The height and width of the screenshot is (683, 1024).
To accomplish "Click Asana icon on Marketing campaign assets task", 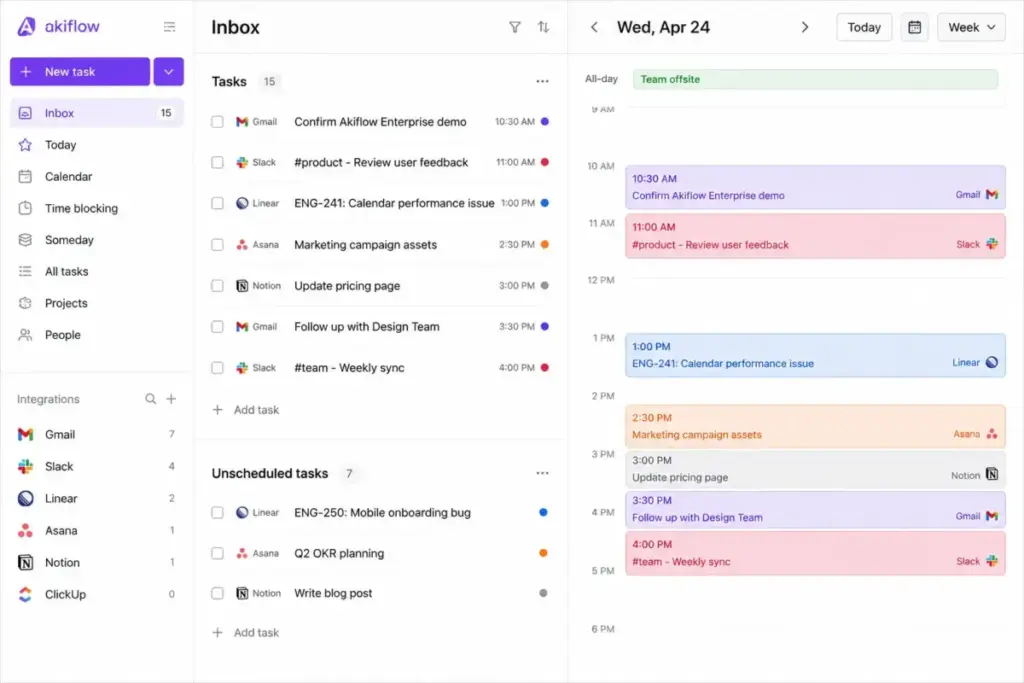I will coord(242,245).
